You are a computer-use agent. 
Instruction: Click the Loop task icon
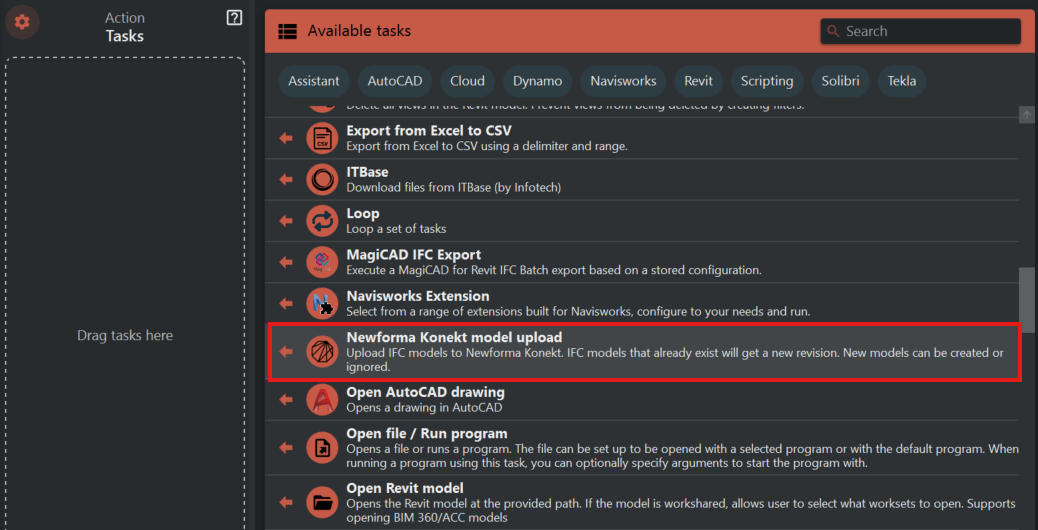[322, 221]
